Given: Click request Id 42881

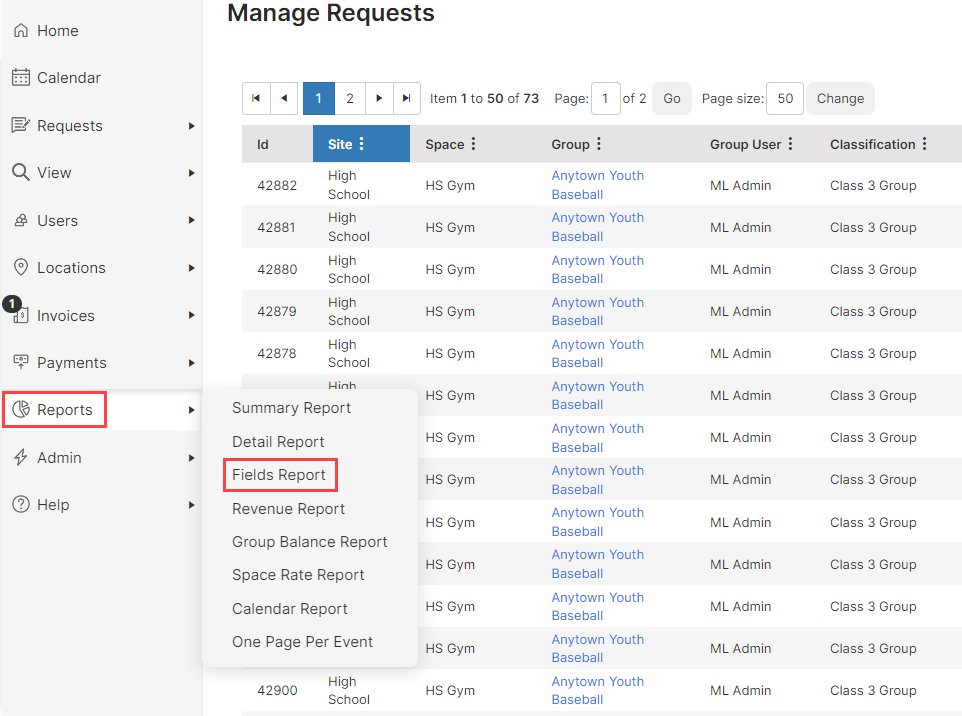Looking at the screenshot, I should pos(276,227).
